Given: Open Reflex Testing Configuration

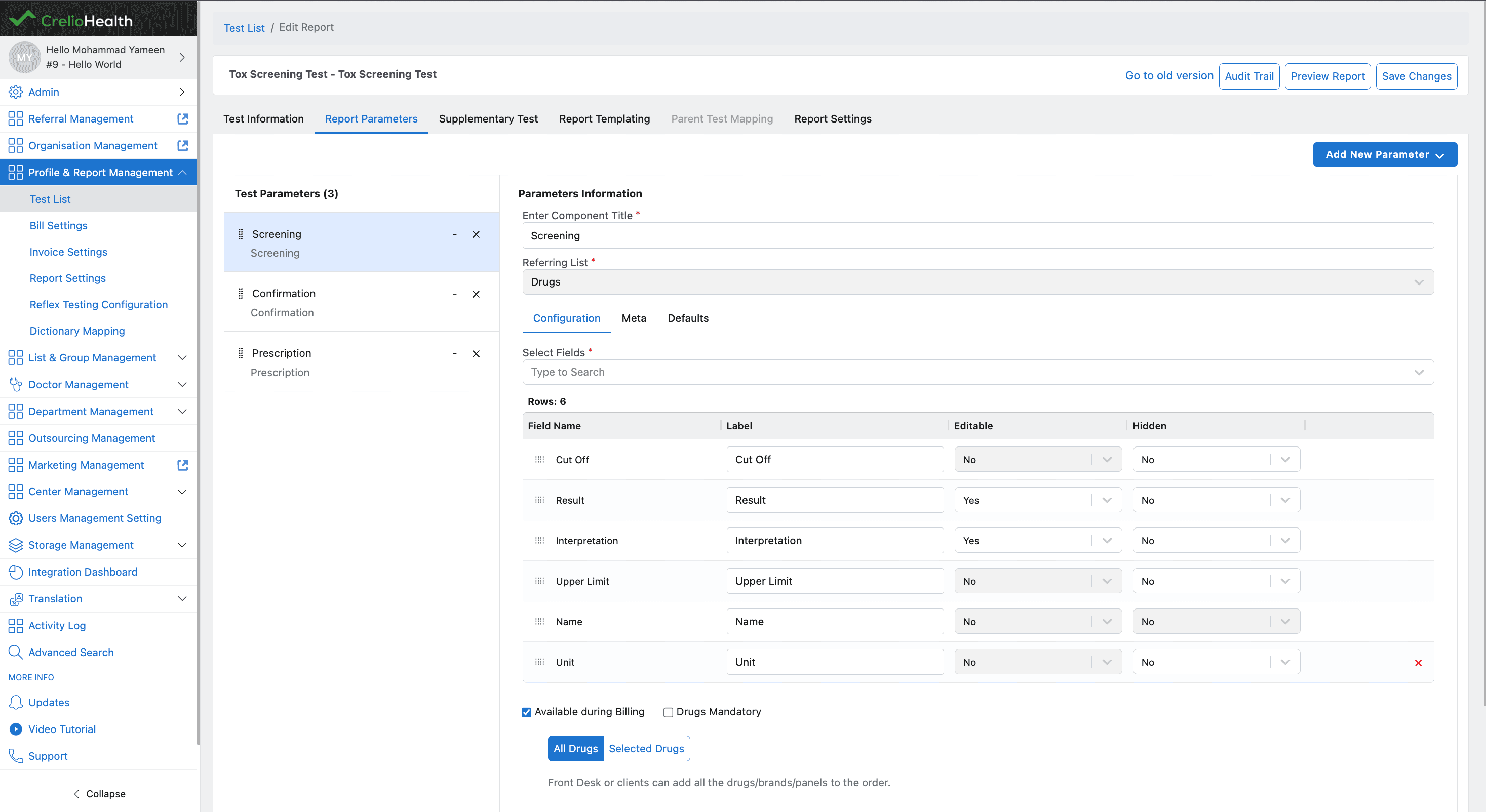Looking at the screenshot, I should 99,305.
